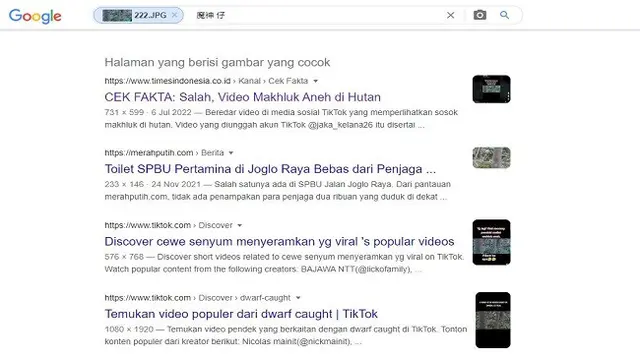Run search with magnifying glass icon
This screenshot has height=360, width=640.
pyautogui.click(x=504, y=15)
